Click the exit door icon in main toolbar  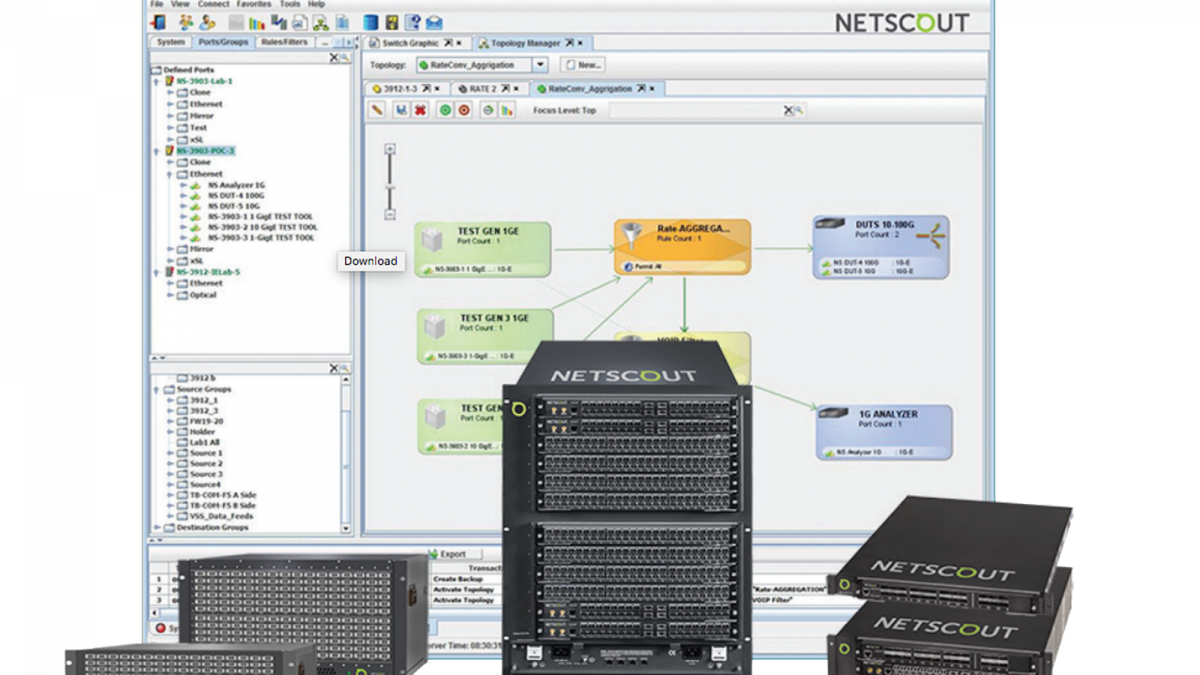(x=158, y=23)
